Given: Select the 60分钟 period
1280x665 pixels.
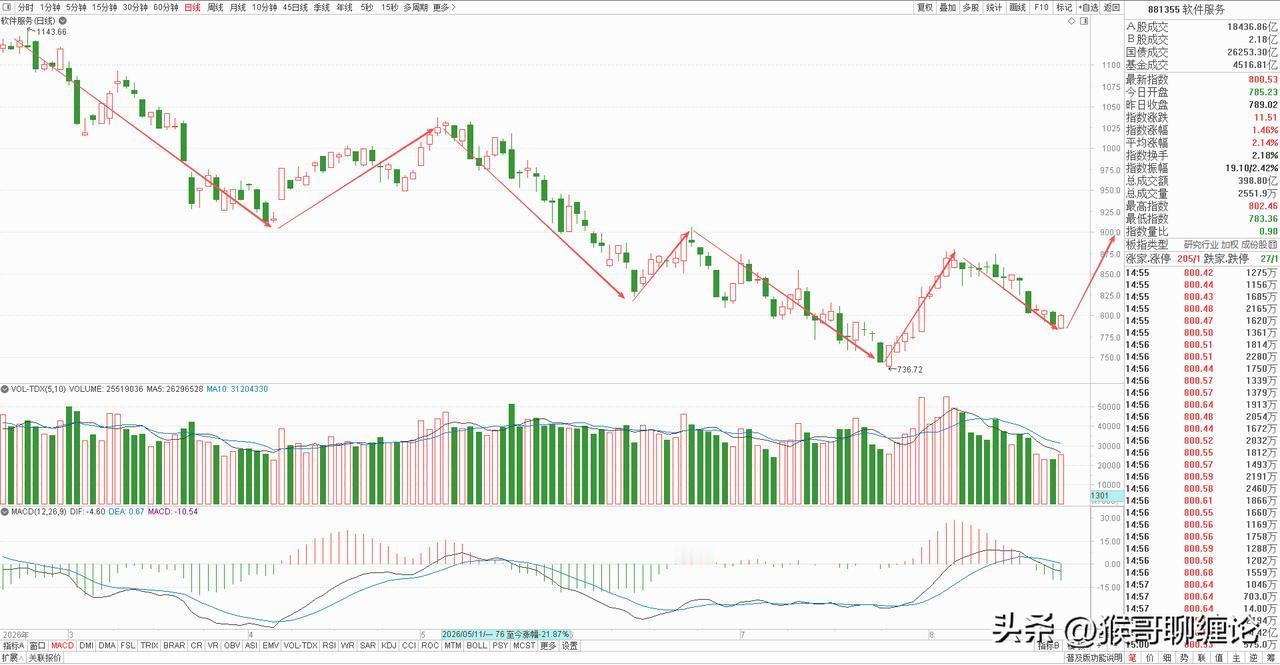Looking at the screenshot, I should tap(166, 7).
